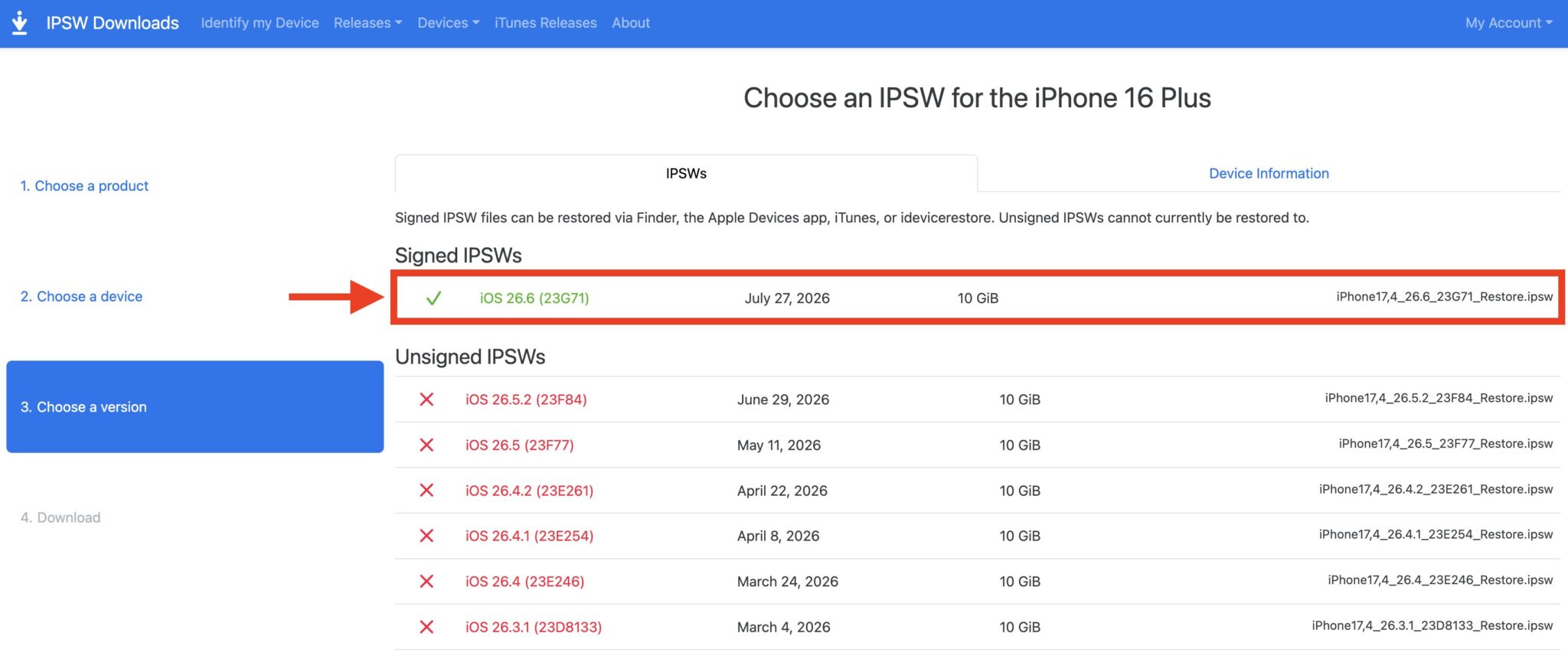
Task: Click filename iPhone17,4_26.5.2_23F84_Restore.ipsw
Action: (1439, 398)
